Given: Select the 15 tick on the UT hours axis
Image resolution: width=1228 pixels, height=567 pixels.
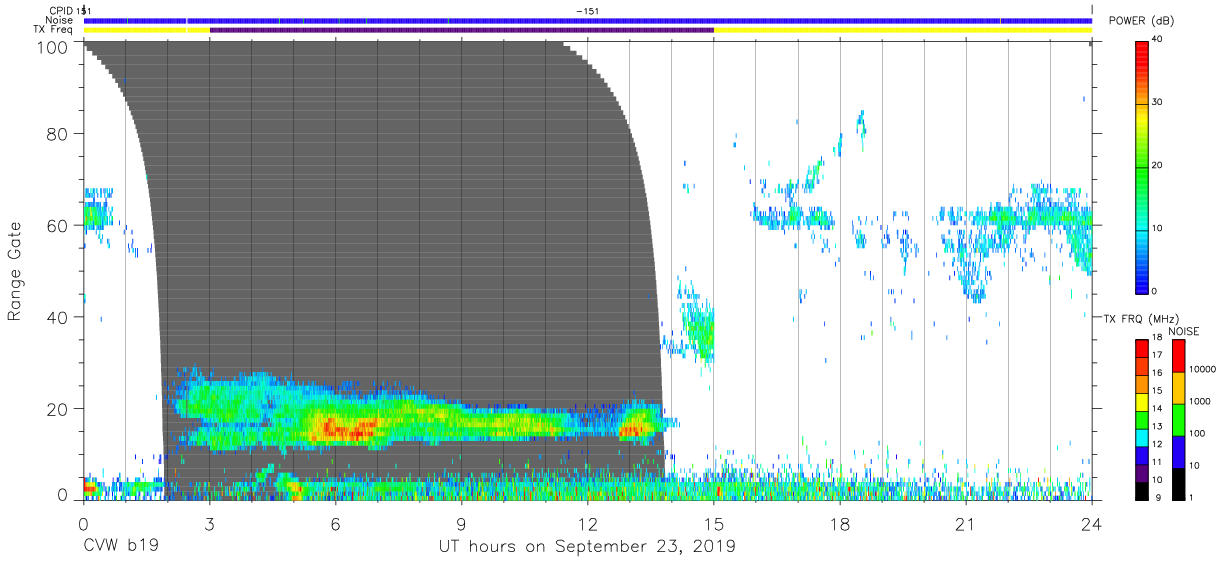Looking at the screenshot, I should coord(714,524).
